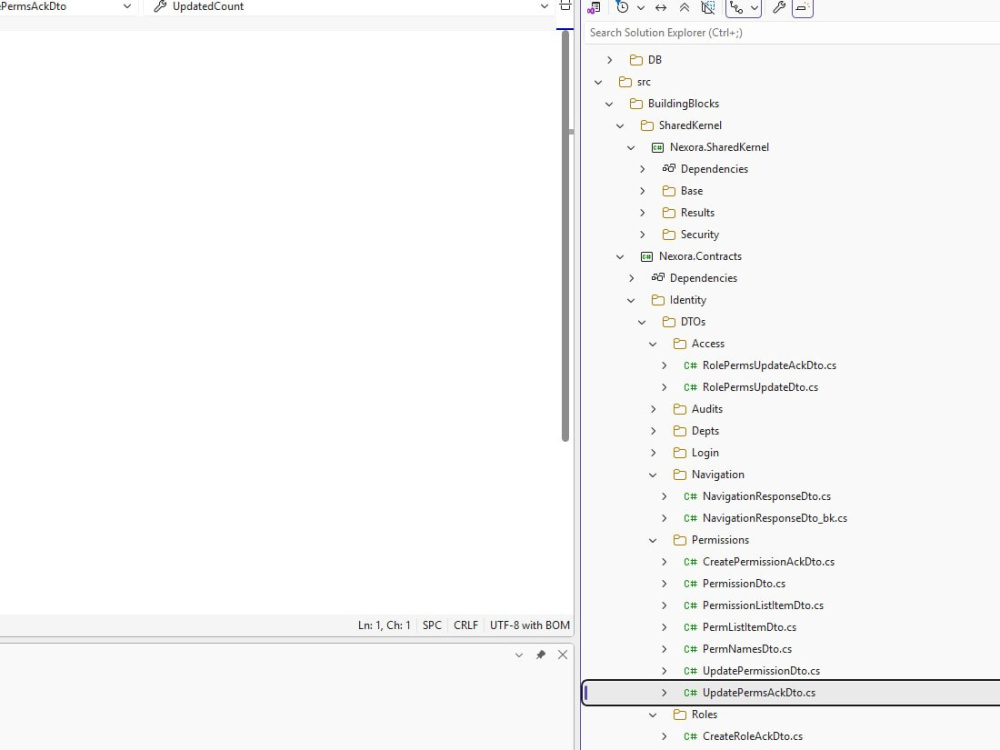The height and width of the screenshot is (750, 1000).
Task: Click the Ln: 1, Ch: 1 status indicator
Action: point(384,626)
